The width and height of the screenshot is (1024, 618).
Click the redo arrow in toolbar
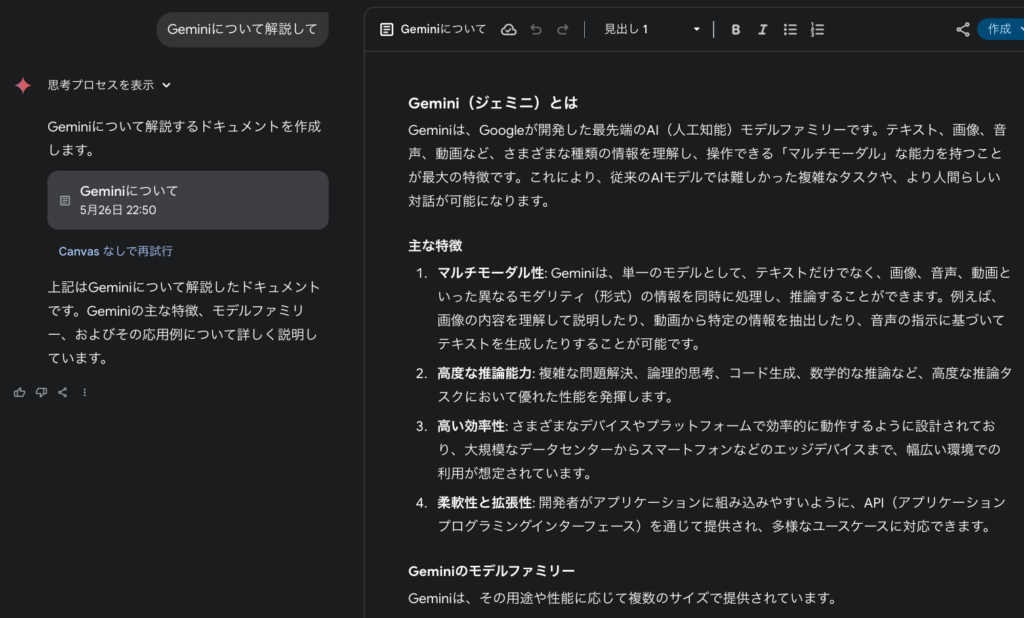562,29
